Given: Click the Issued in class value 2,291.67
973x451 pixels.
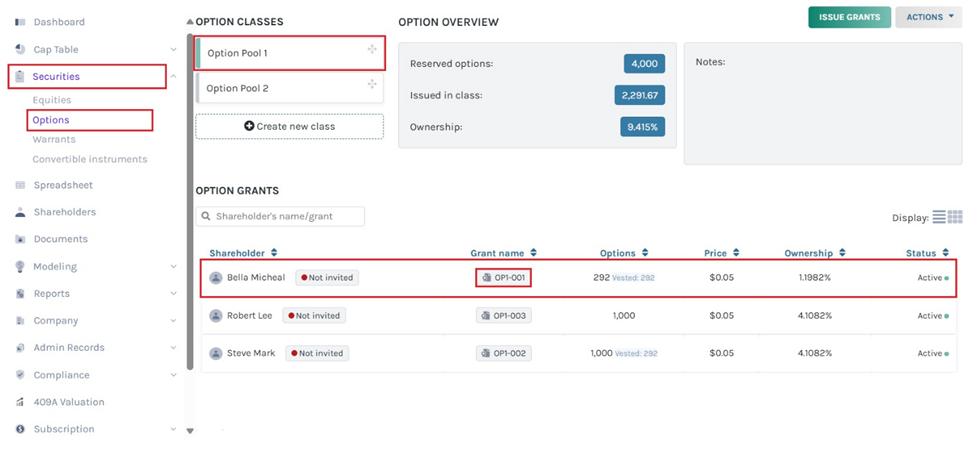Looking at the screenshot, I should click(x=640, y=96).
